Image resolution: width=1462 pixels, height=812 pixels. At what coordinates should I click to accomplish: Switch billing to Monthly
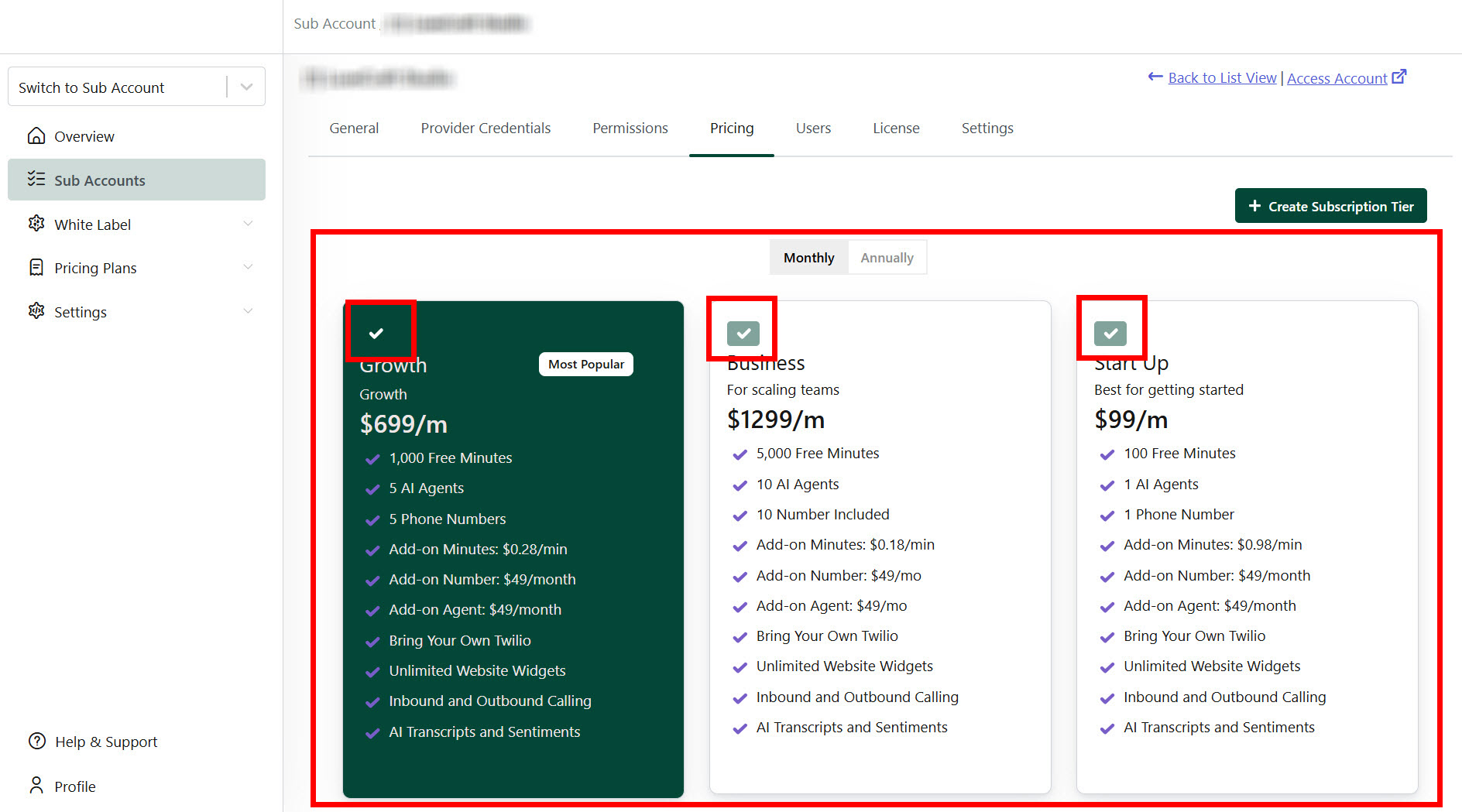(809, 258)
